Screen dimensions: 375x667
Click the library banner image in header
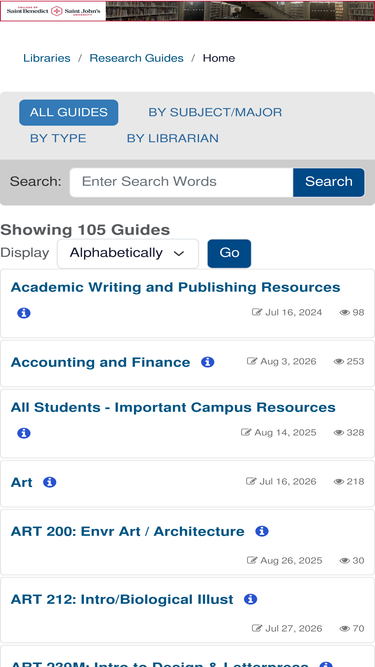240,11
